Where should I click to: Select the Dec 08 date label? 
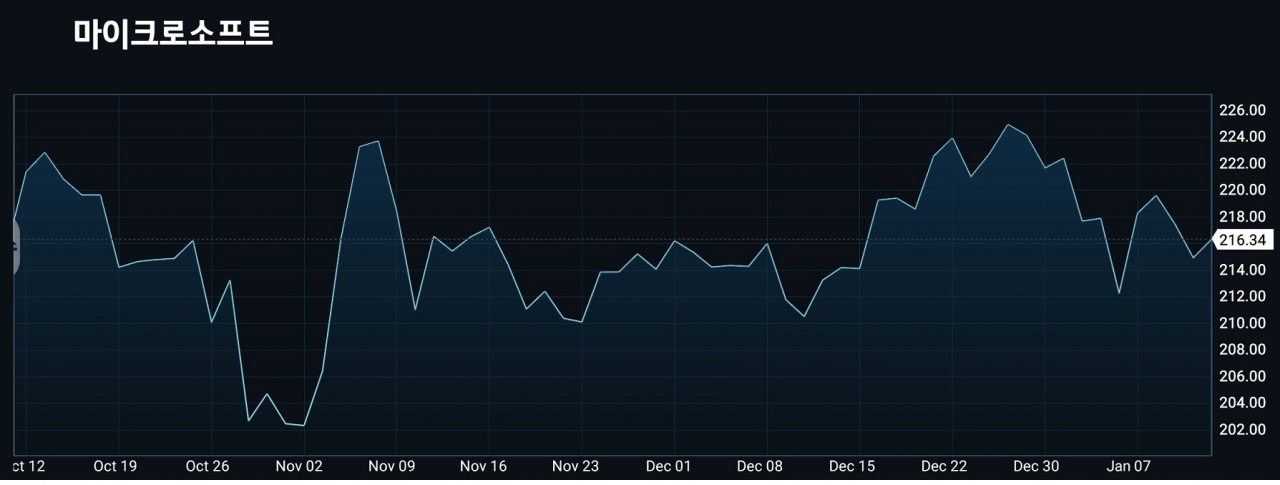point(761,466)
